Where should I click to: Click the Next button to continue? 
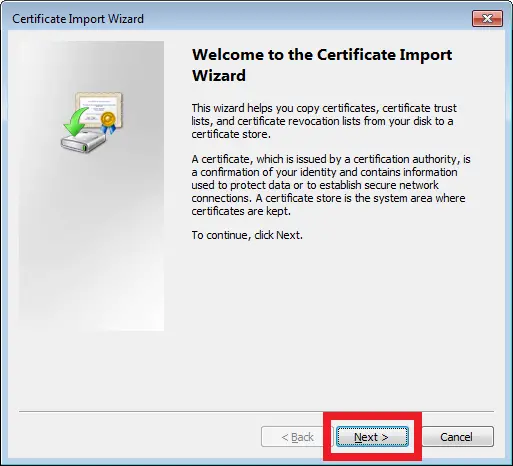click(x=372, y=436)
